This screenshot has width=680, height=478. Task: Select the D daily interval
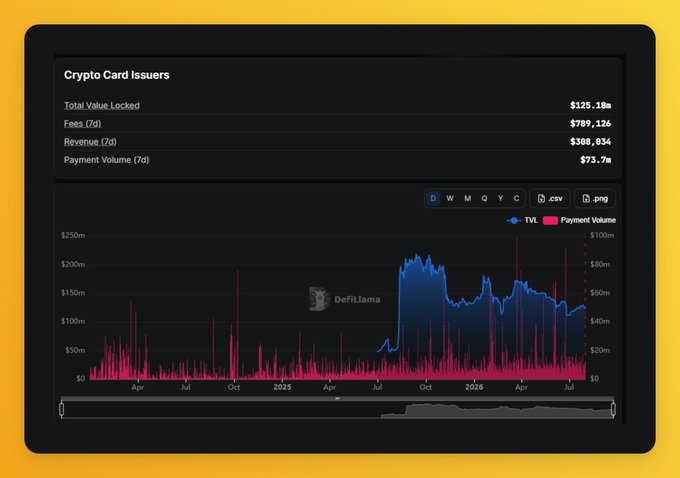coord(433,199)
